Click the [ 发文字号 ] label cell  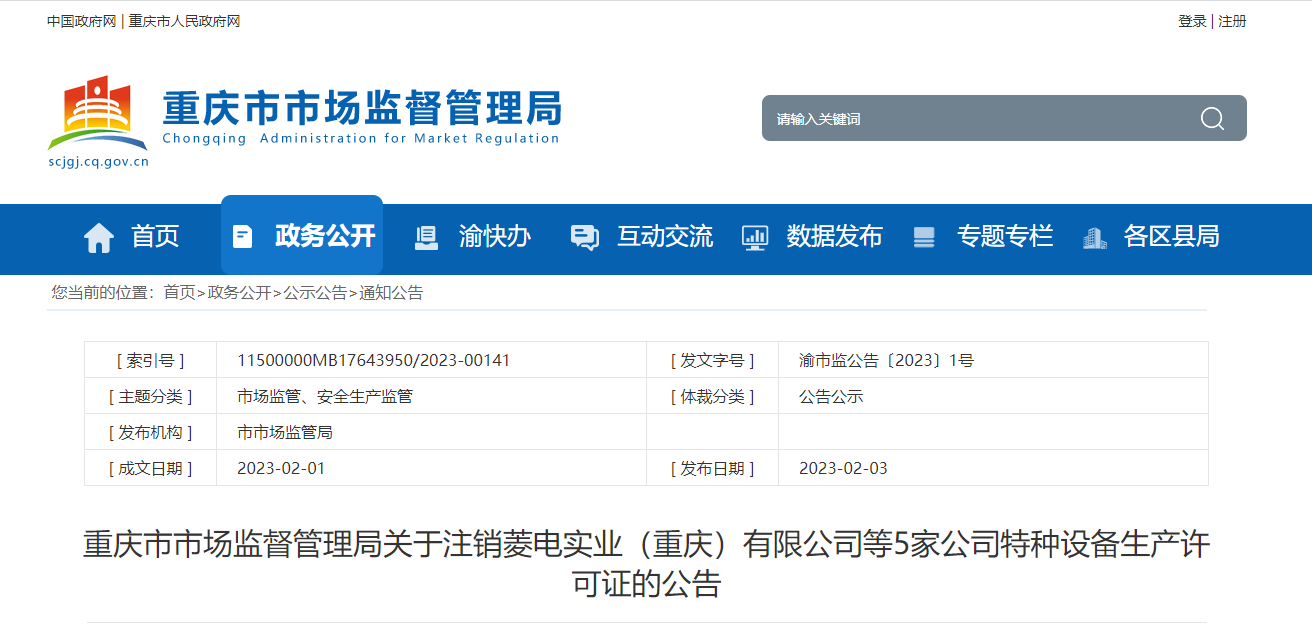[x=713, y=360]
